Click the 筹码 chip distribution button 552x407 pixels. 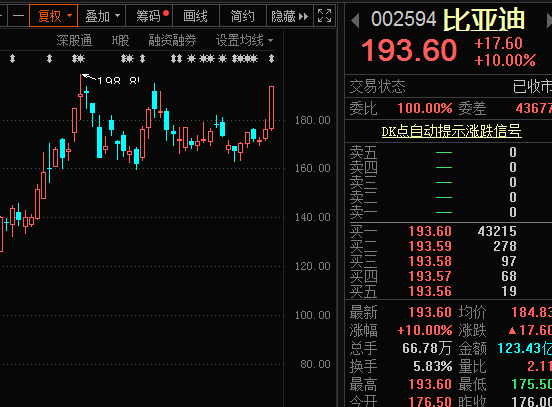coord(149,16)
